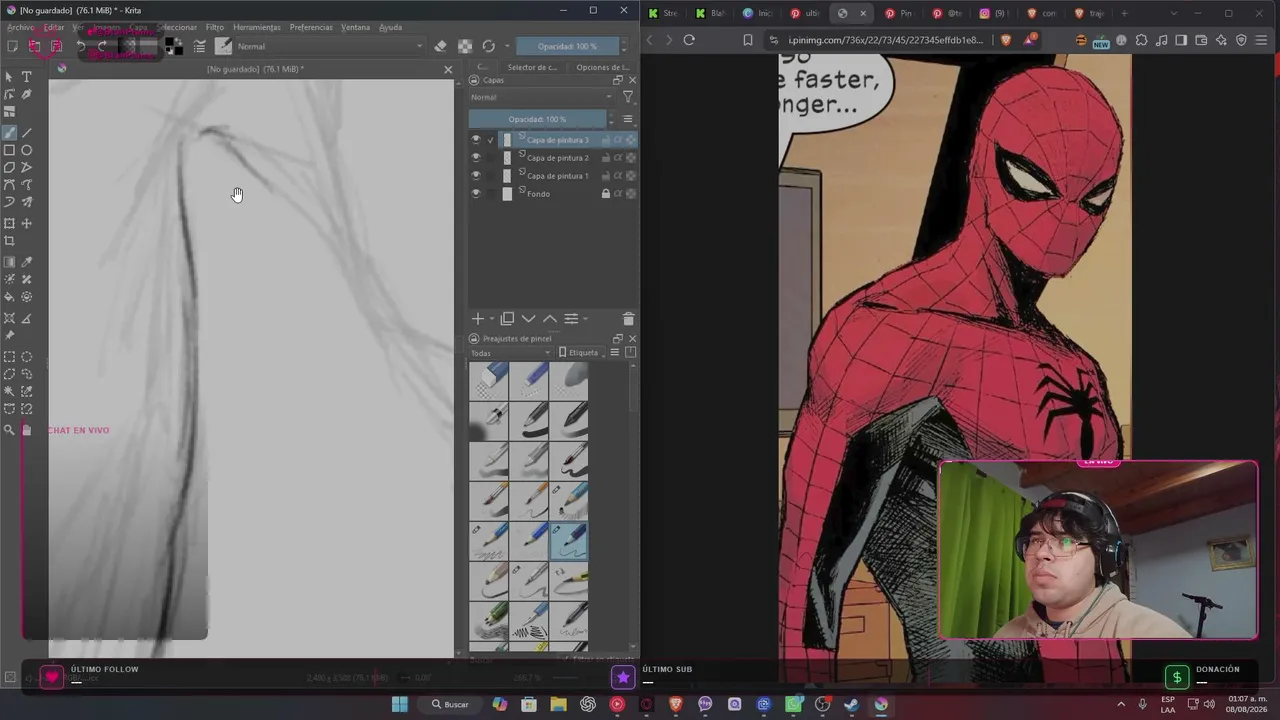Image resolution: width=1280 pixels, height=720 pixels.
Task: Select the Line tool in toolbox
Action: 27,132
